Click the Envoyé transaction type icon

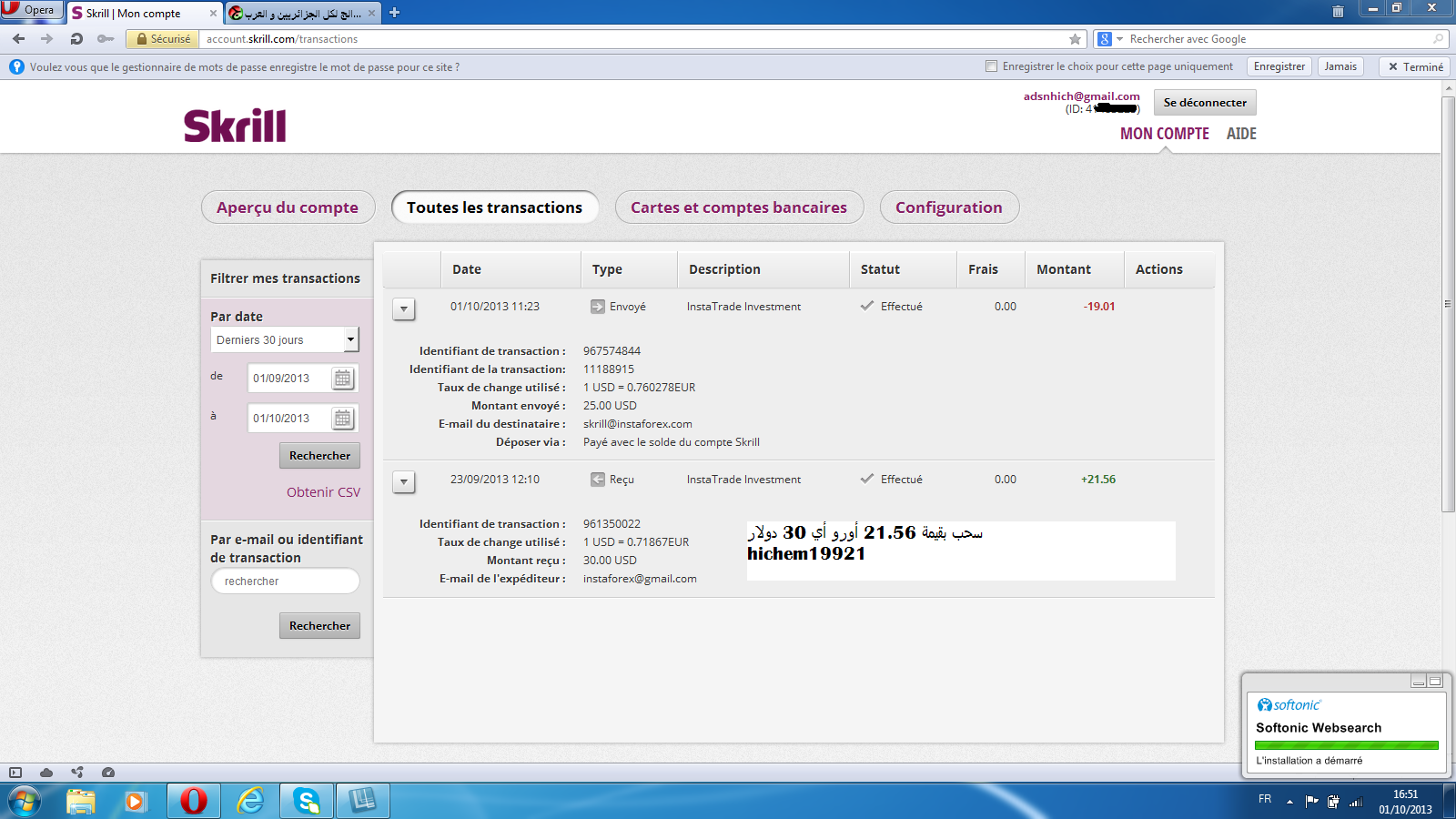[598, 307]
